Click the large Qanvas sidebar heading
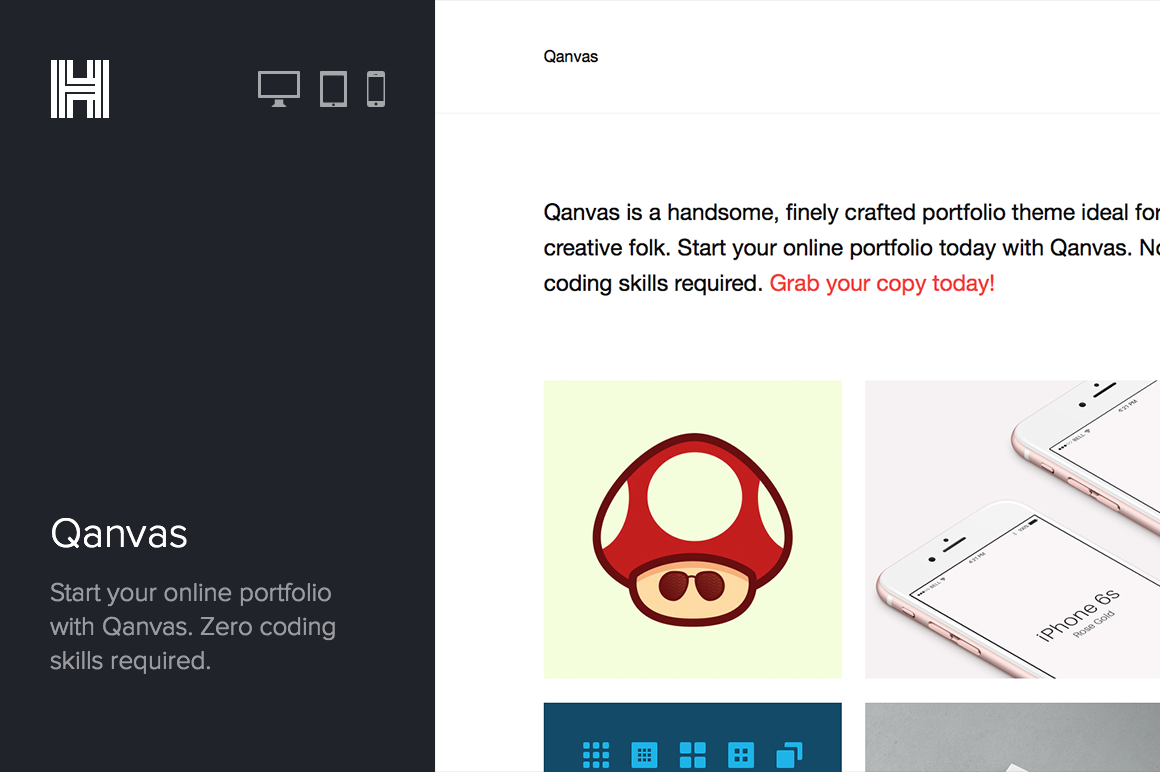Viewport: 1160px width, 772px height. click(119, 534)
